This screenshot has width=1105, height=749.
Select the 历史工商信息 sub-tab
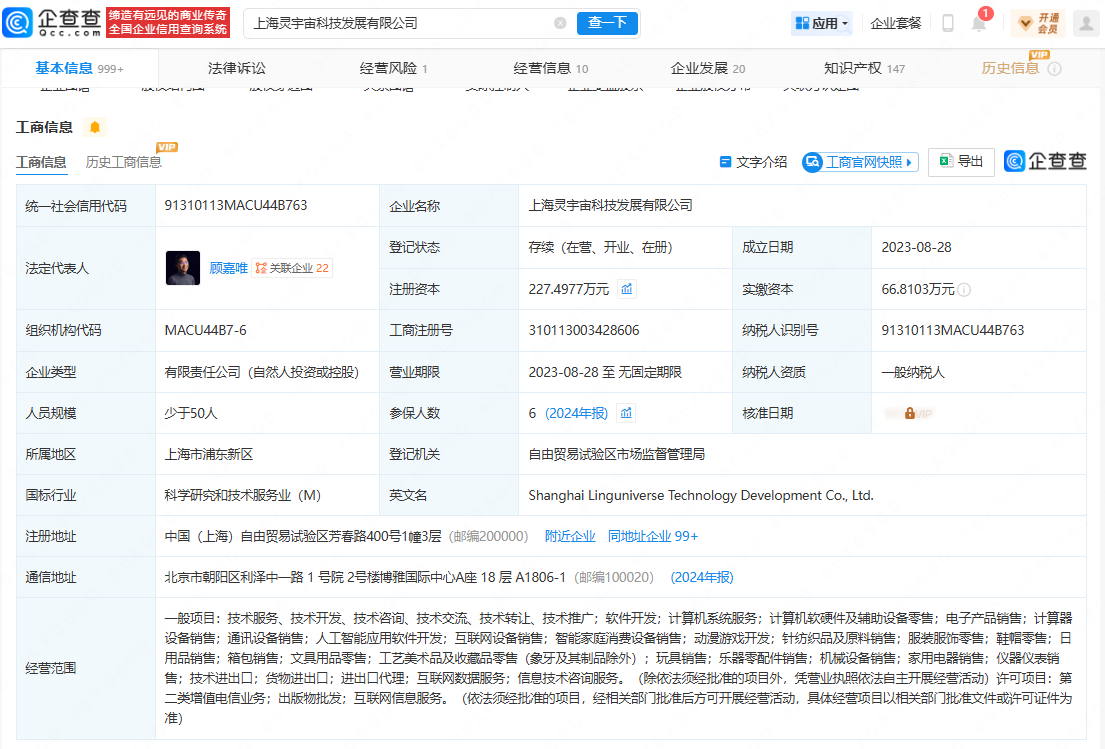123,162
